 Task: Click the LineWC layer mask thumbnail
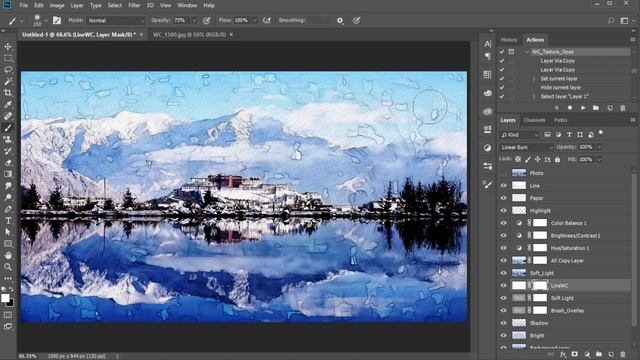[540, 285]
